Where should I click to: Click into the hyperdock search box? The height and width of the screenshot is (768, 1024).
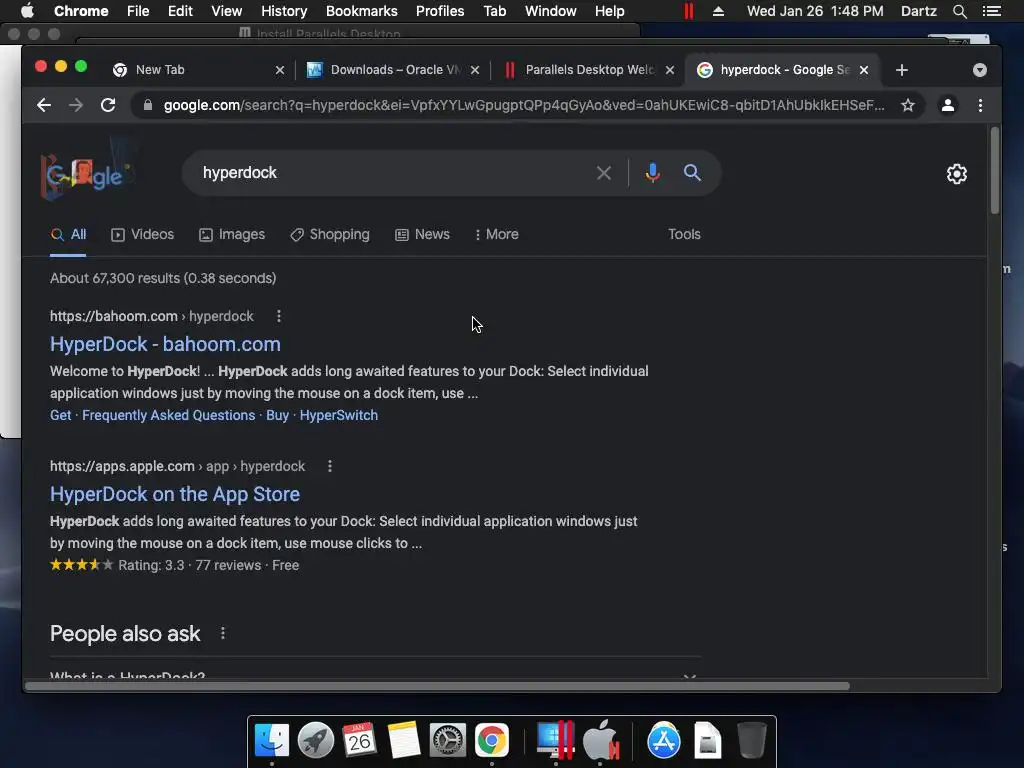392,173
